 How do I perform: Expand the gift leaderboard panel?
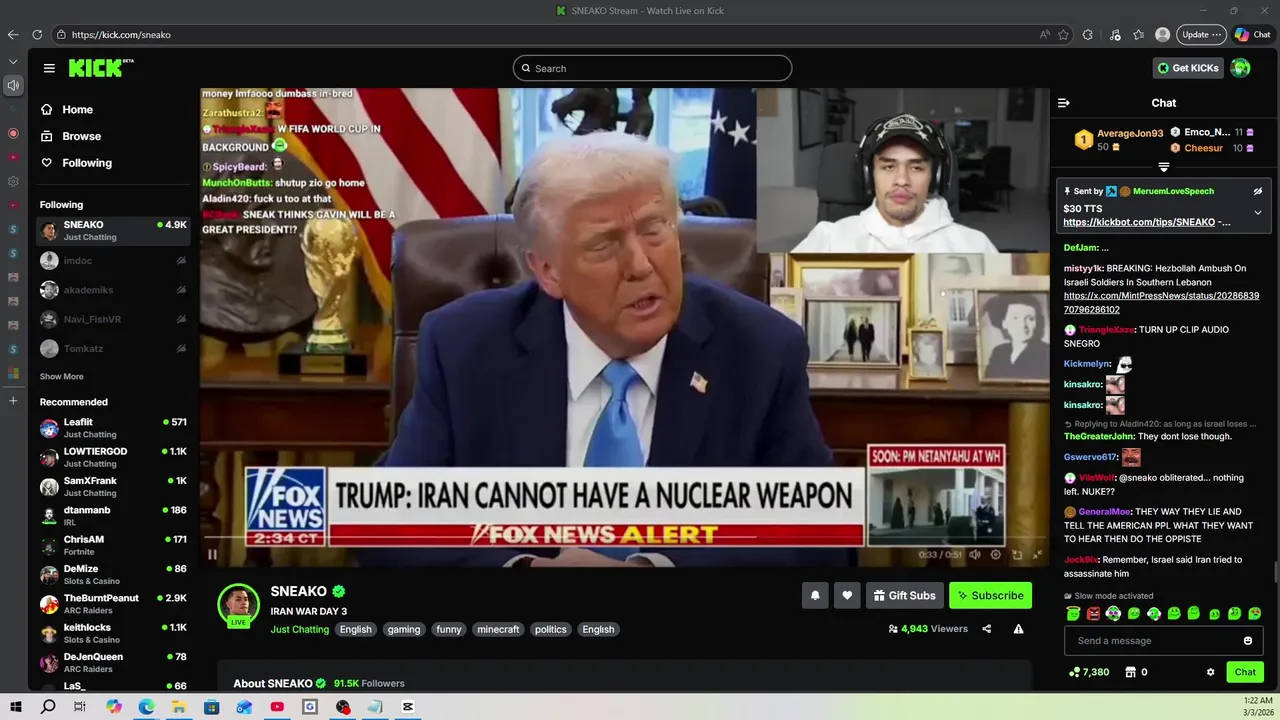(1164, 167)
